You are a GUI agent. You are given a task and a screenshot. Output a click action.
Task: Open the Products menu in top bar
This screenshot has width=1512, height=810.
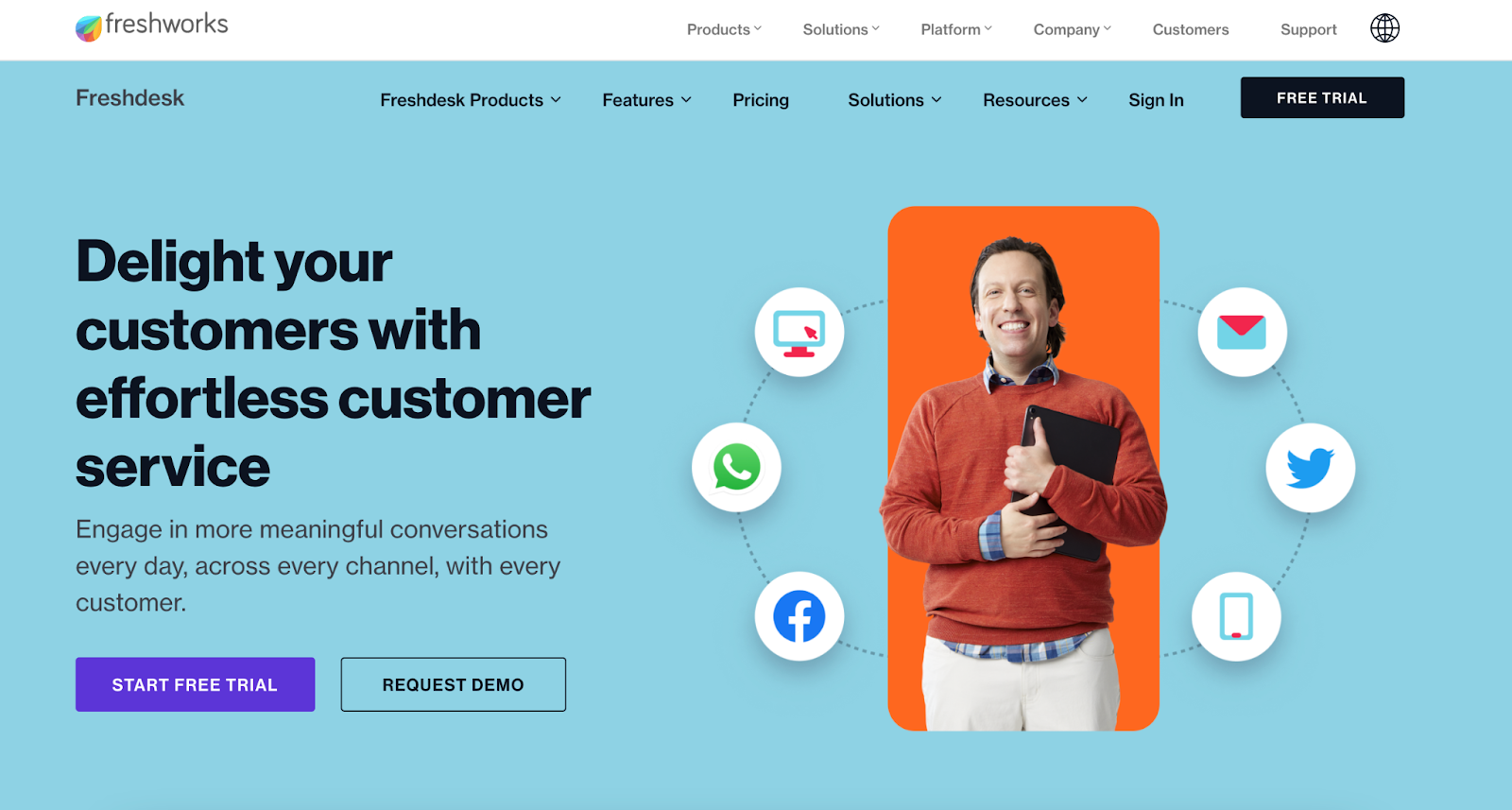coord(724,29)
